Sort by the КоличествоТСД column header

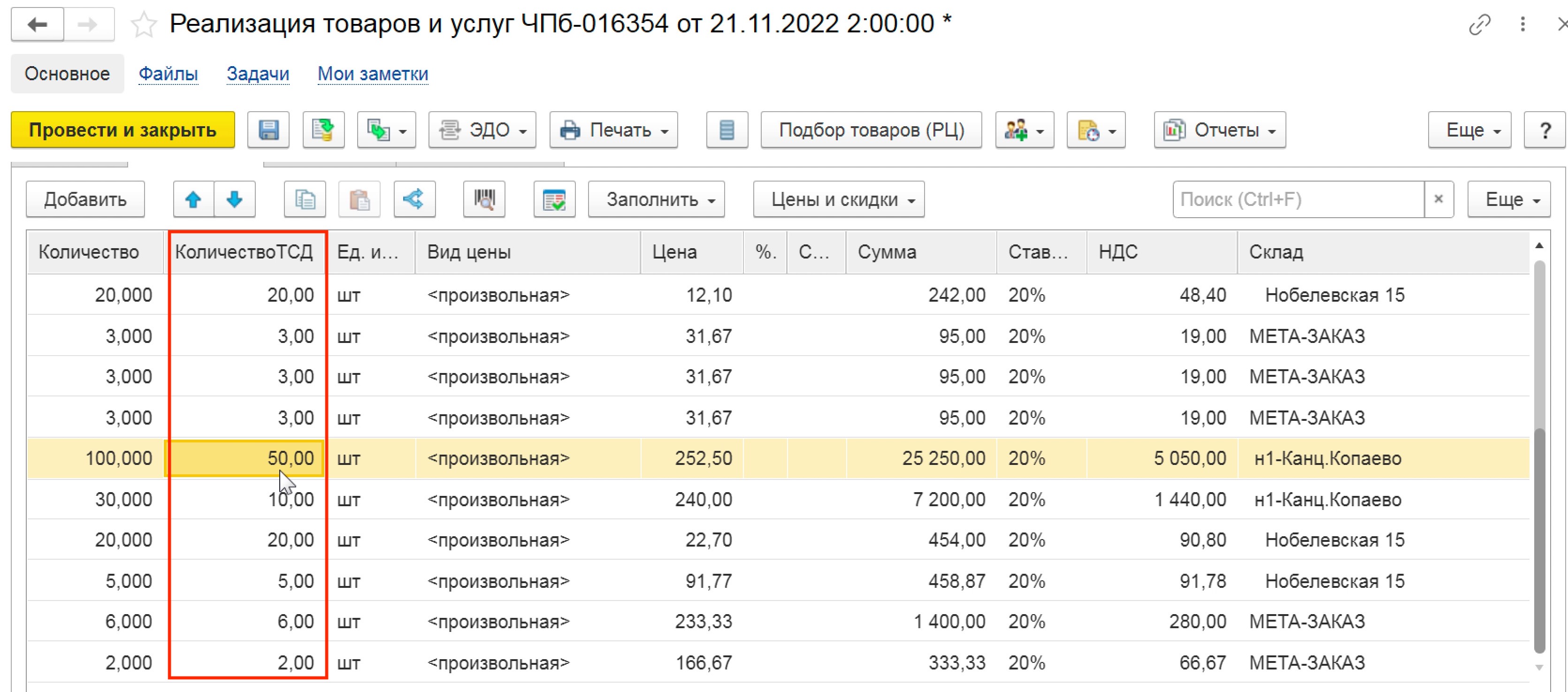pos(244,252)
